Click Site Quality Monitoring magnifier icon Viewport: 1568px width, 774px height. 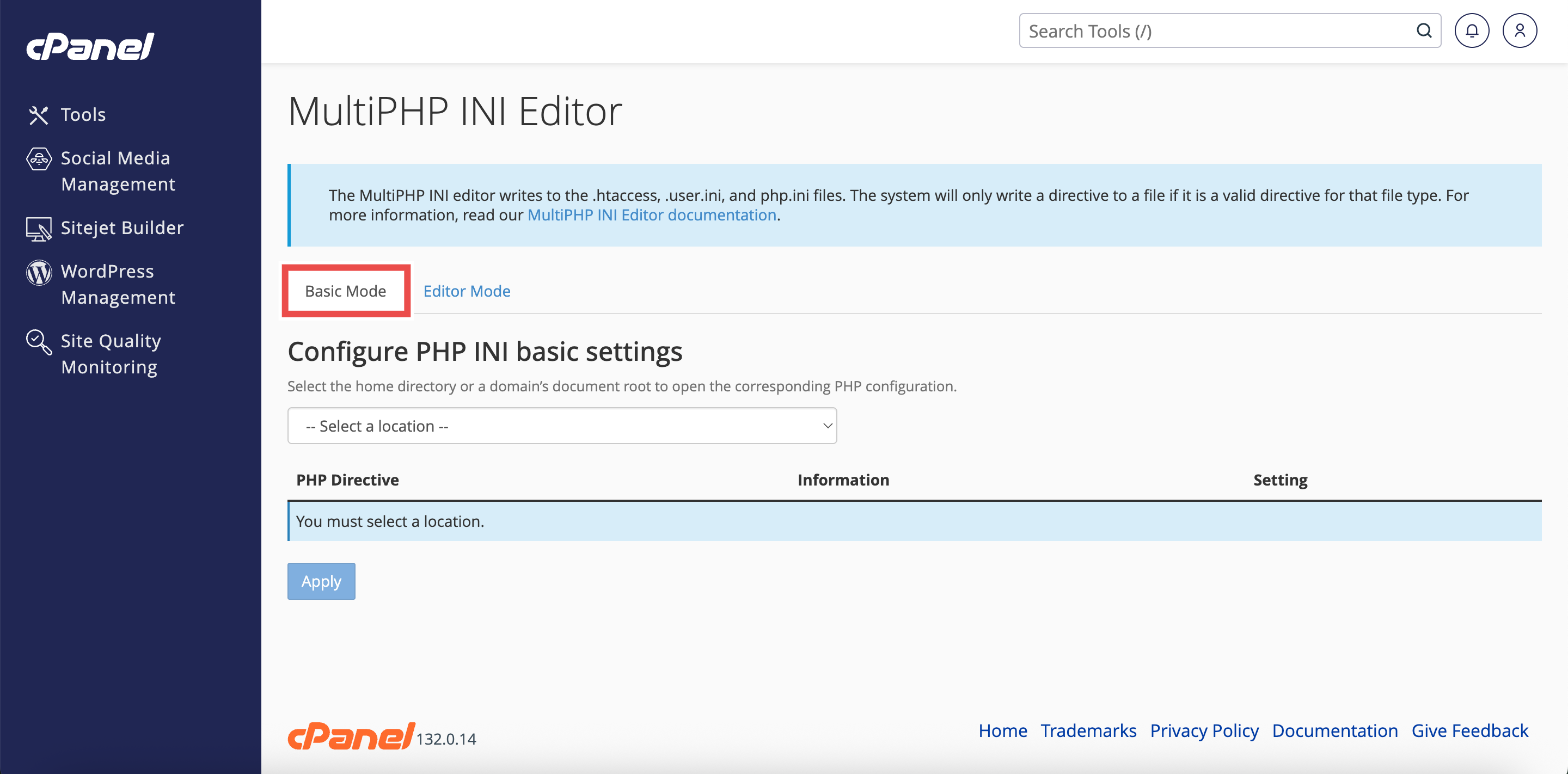pyautogui.click(x=38, y=342)
